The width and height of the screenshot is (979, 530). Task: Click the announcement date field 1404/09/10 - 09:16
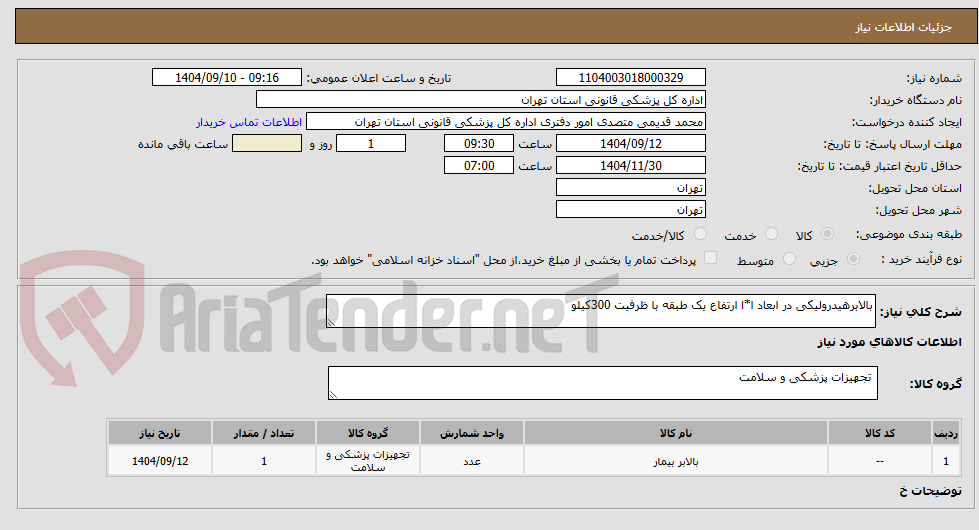point(227,77)
